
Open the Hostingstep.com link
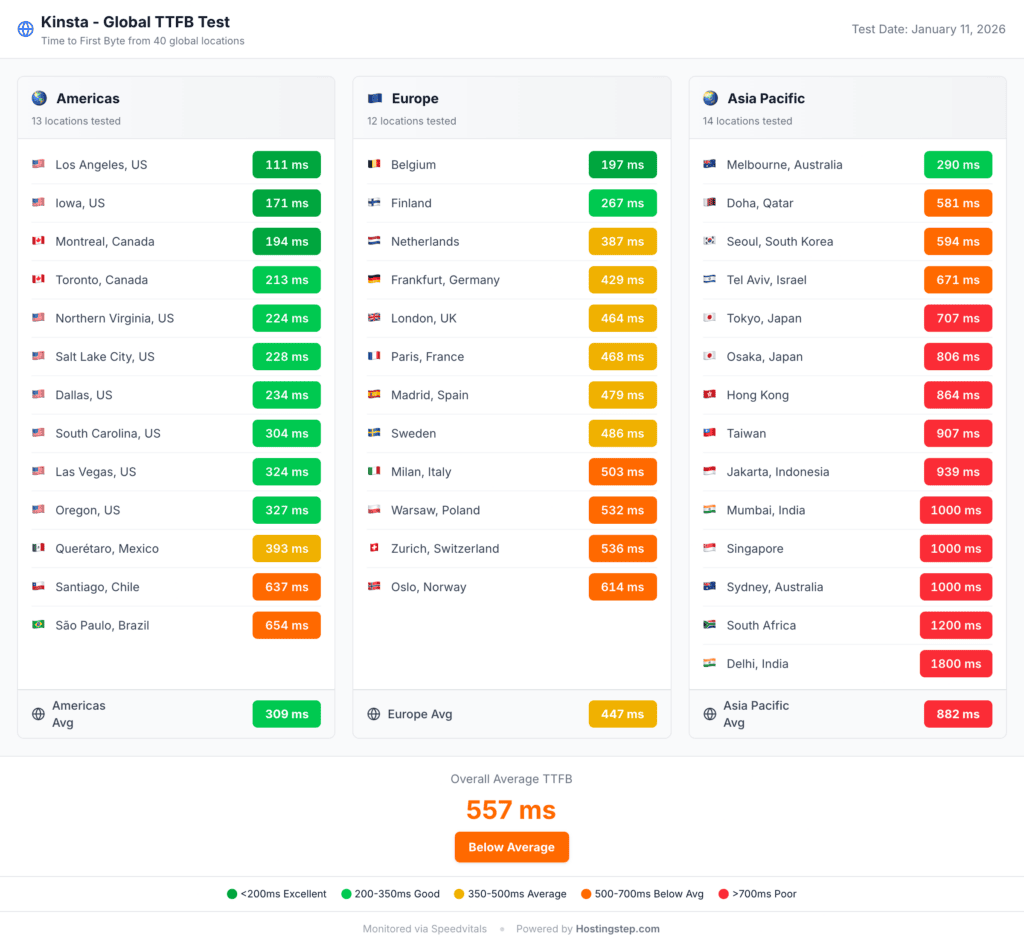coord(617,929)
